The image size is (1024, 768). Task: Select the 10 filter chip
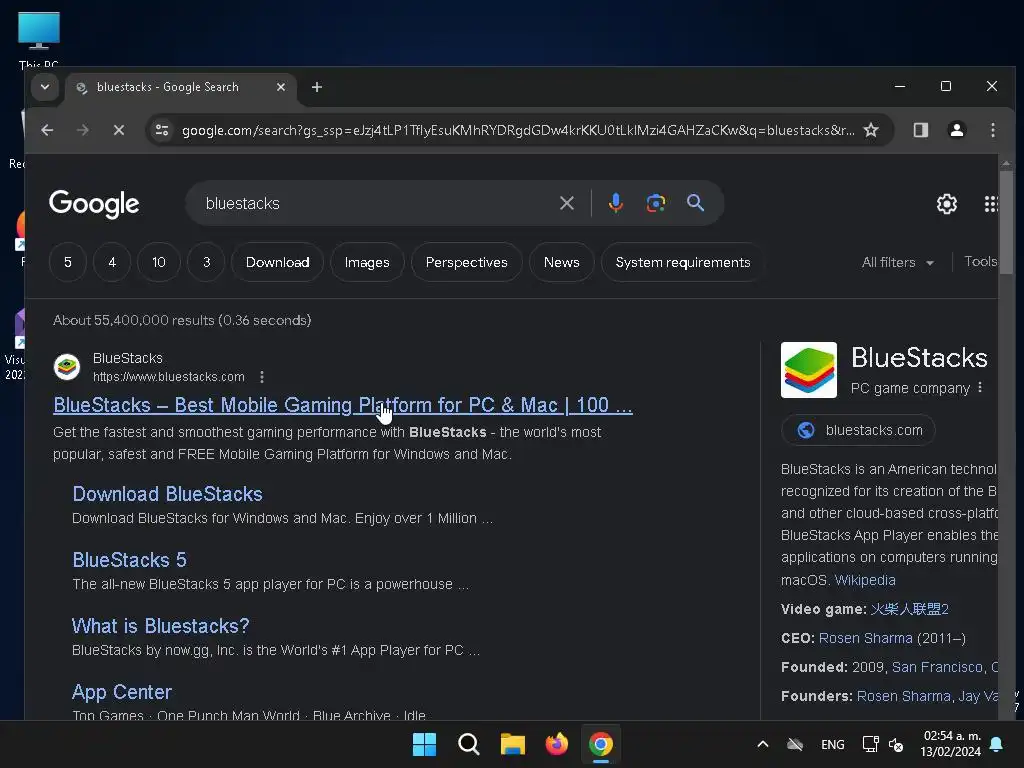click(159, 262)
